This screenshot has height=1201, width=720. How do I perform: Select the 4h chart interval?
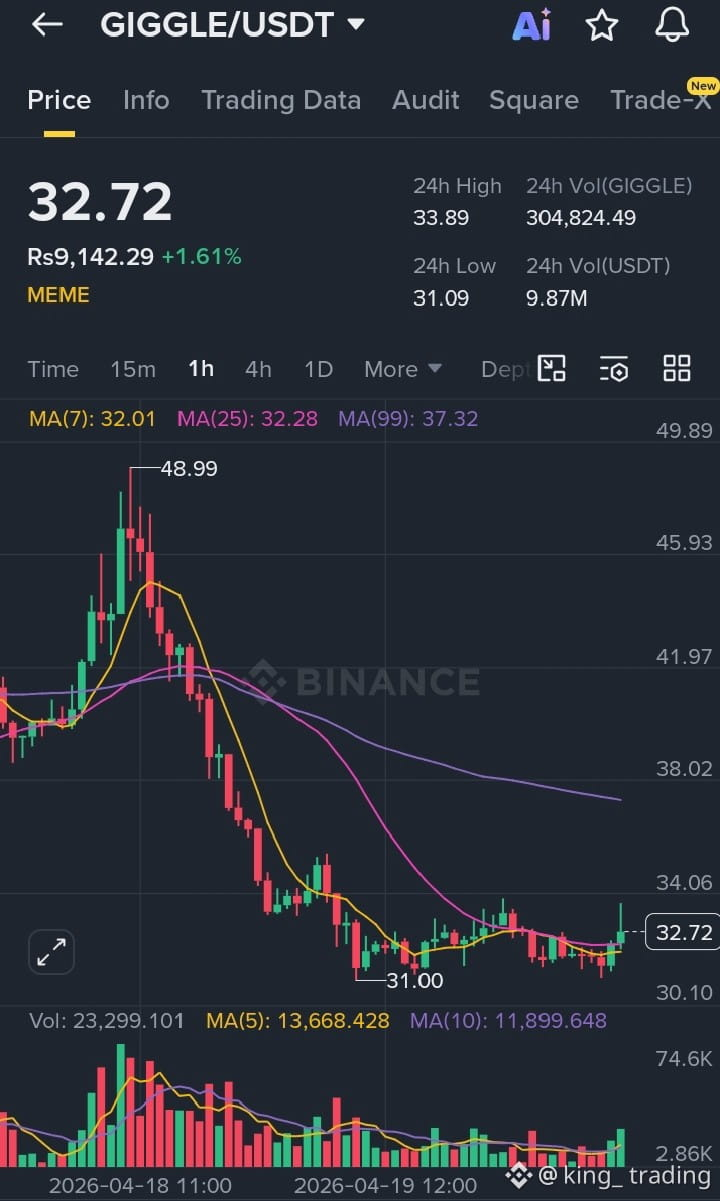(258, 369)
